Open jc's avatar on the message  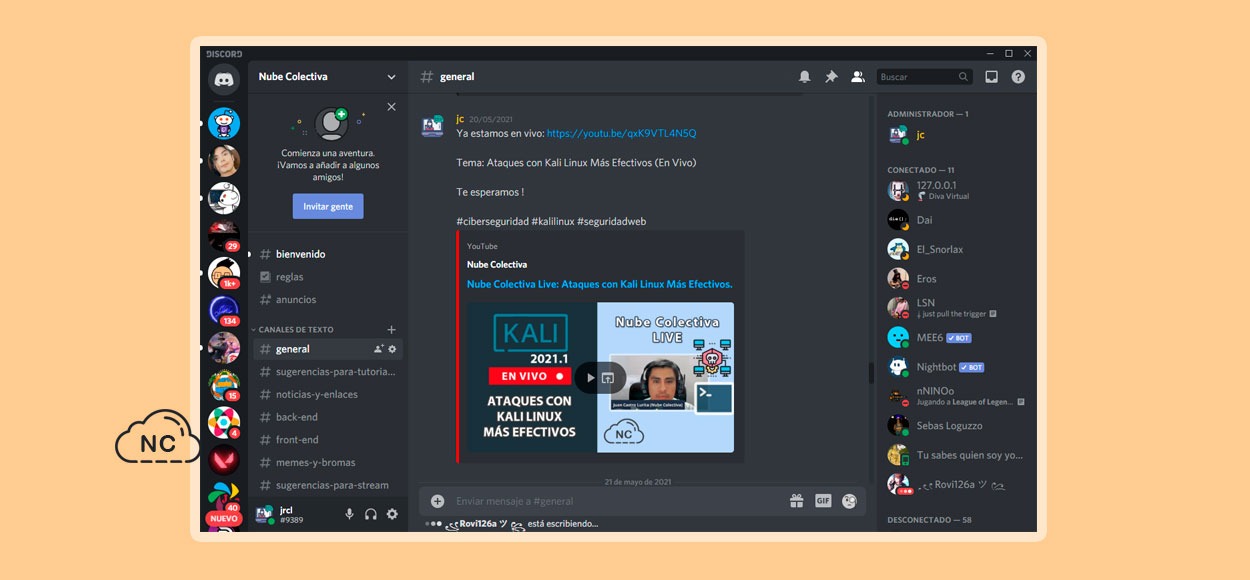click(433, 126)
